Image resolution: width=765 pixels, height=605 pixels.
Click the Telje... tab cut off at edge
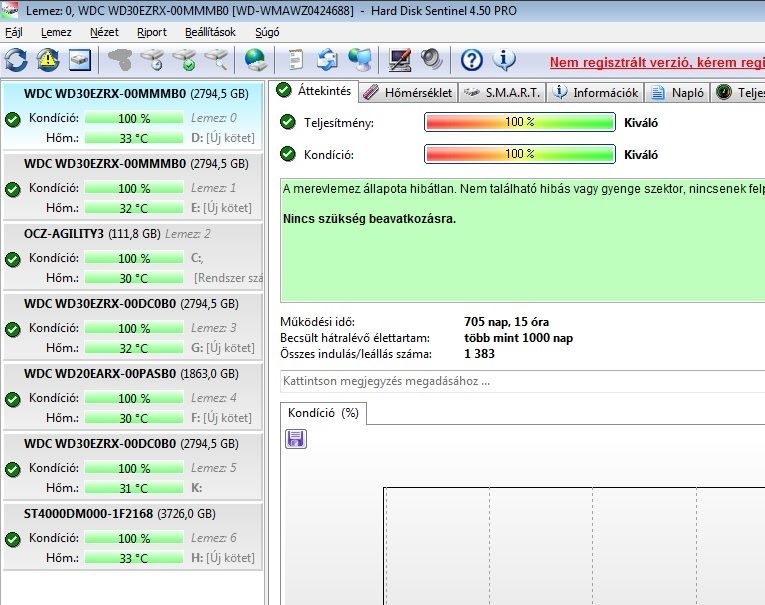[x=738, y=93]
